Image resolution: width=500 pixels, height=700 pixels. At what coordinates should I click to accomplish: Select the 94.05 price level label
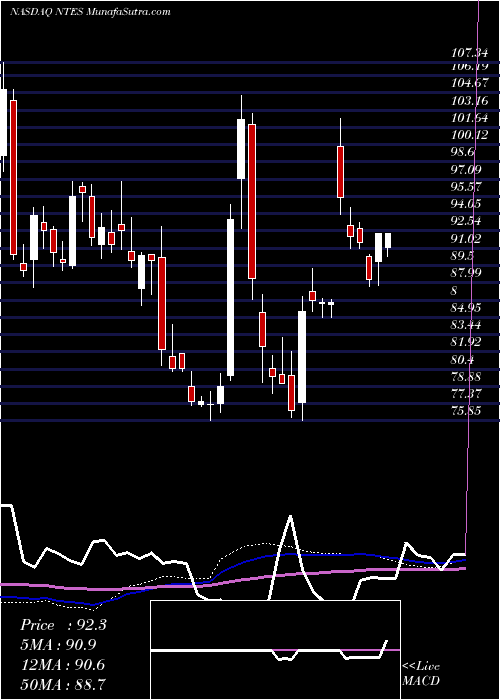click(x=466, y=204)
